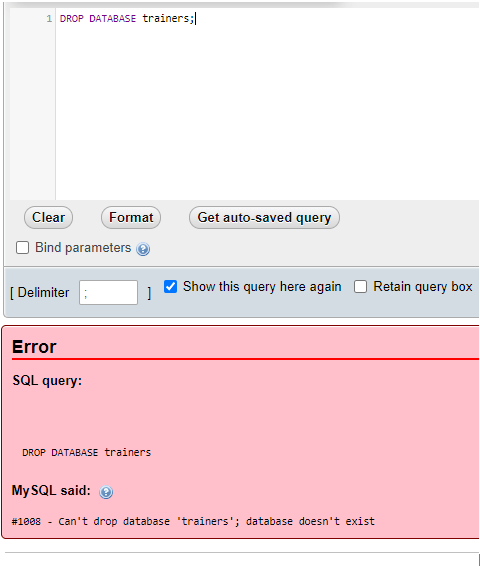This screenshot has width=480, height=566.
Task: Click the Clear button
Action: point(48,218)
